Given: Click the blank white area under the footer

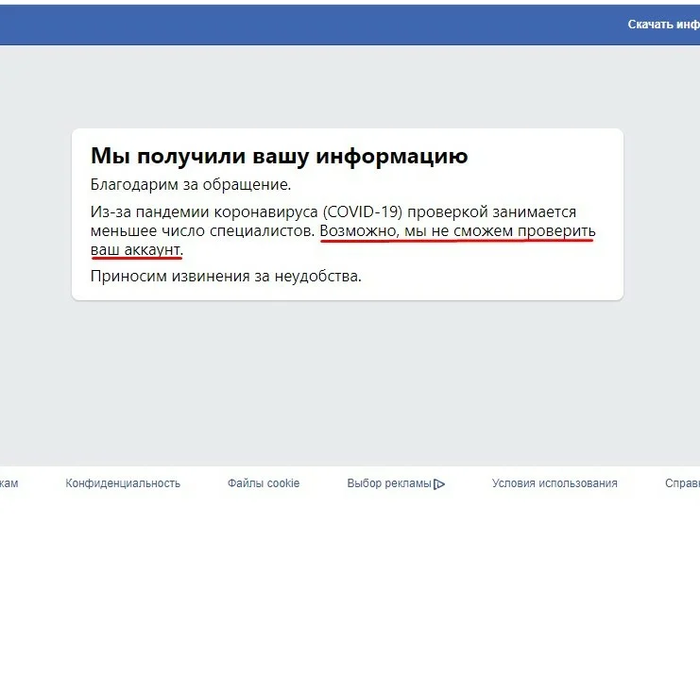Looking at the screenshot, I should (350, 600).
